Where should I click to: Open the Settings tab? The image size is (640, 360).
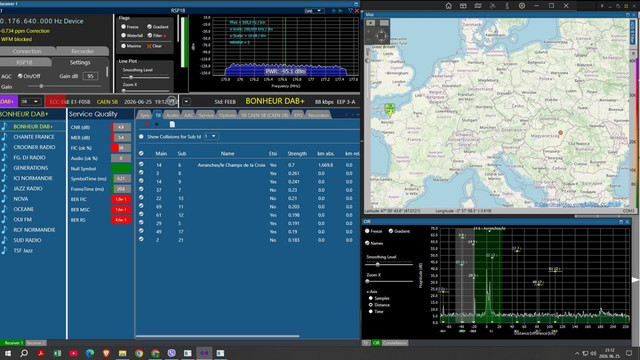point(80,62)
